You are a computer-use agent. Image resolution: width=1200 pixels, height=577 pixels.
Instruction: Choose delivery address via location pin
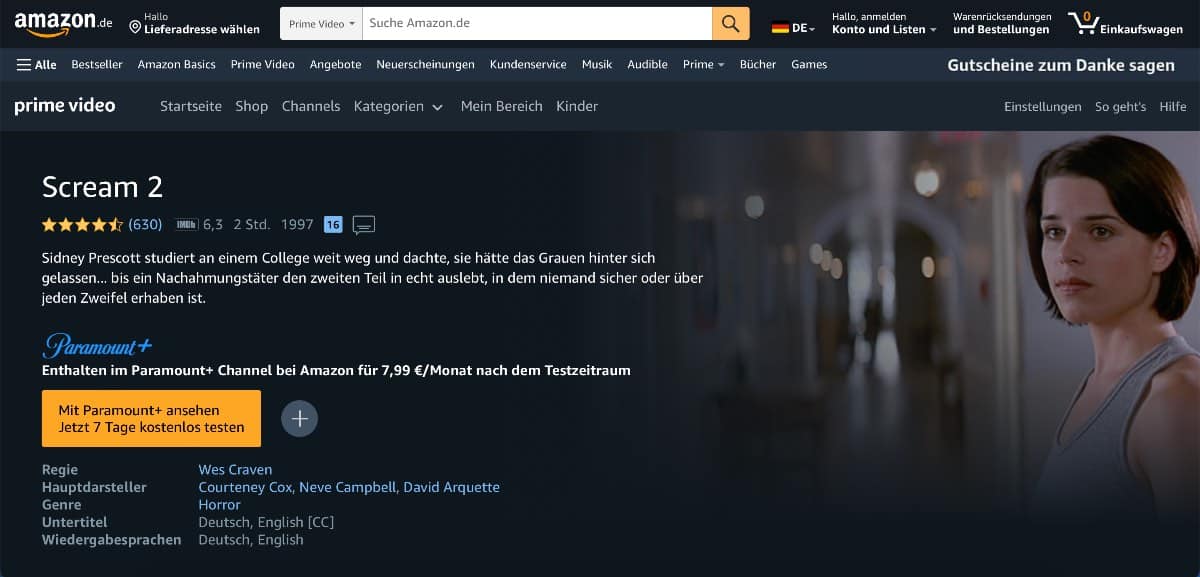click(x=194, y=23)
